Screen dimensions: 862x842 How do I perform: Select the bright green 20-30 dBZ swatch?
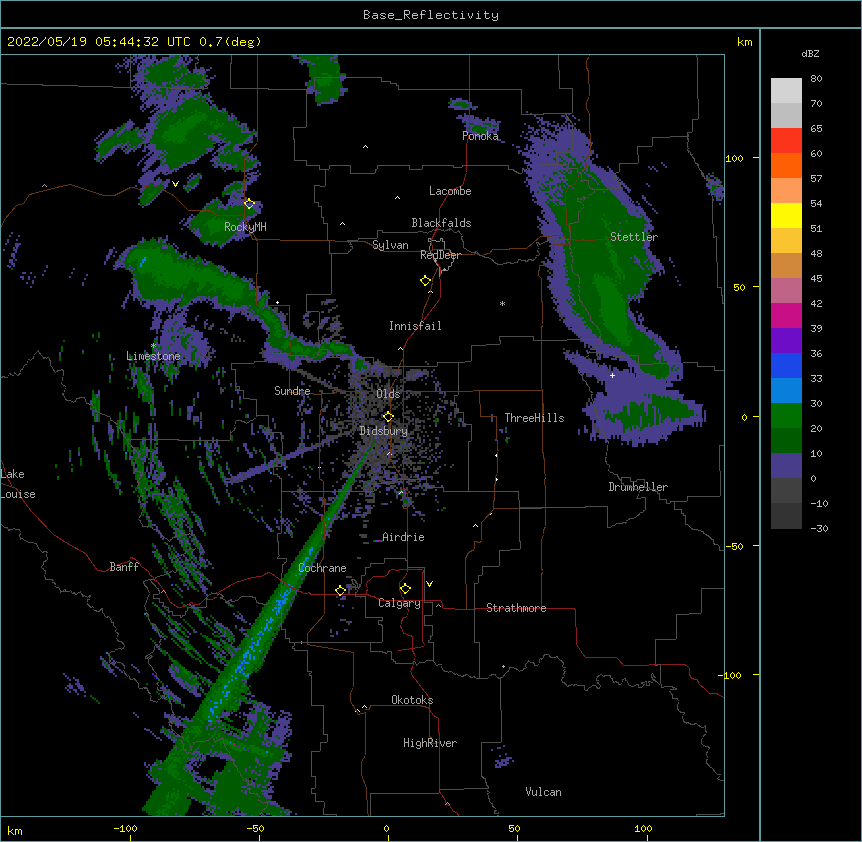point(786,416)
